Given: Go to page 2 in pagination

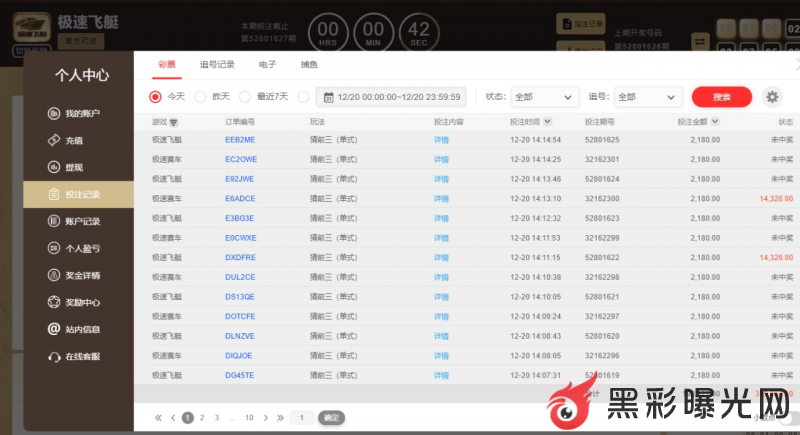Looking at the screenshot, I should coord(202,417).
